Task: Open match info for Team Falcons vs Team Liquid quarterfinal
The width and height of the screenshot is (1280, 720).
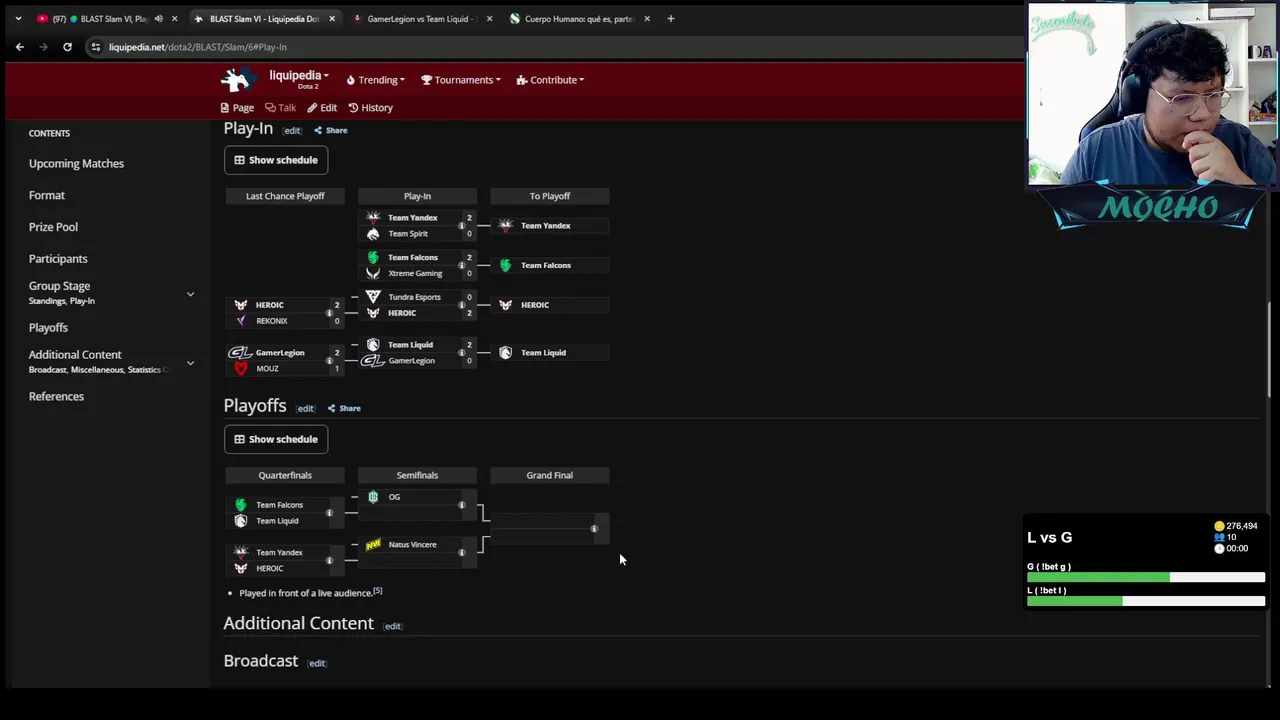Action: tap(329, 513)
